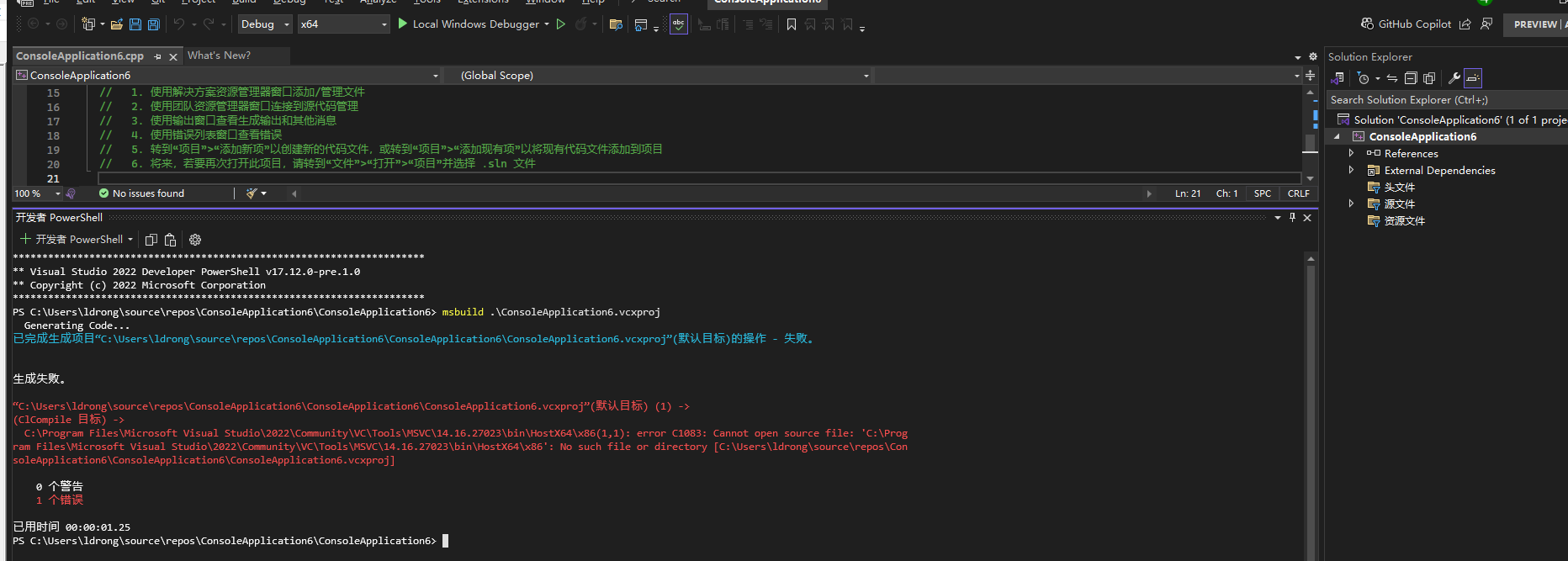Click the Search Solution Explorer field
1568x561 pixels.
point(1447,99)
